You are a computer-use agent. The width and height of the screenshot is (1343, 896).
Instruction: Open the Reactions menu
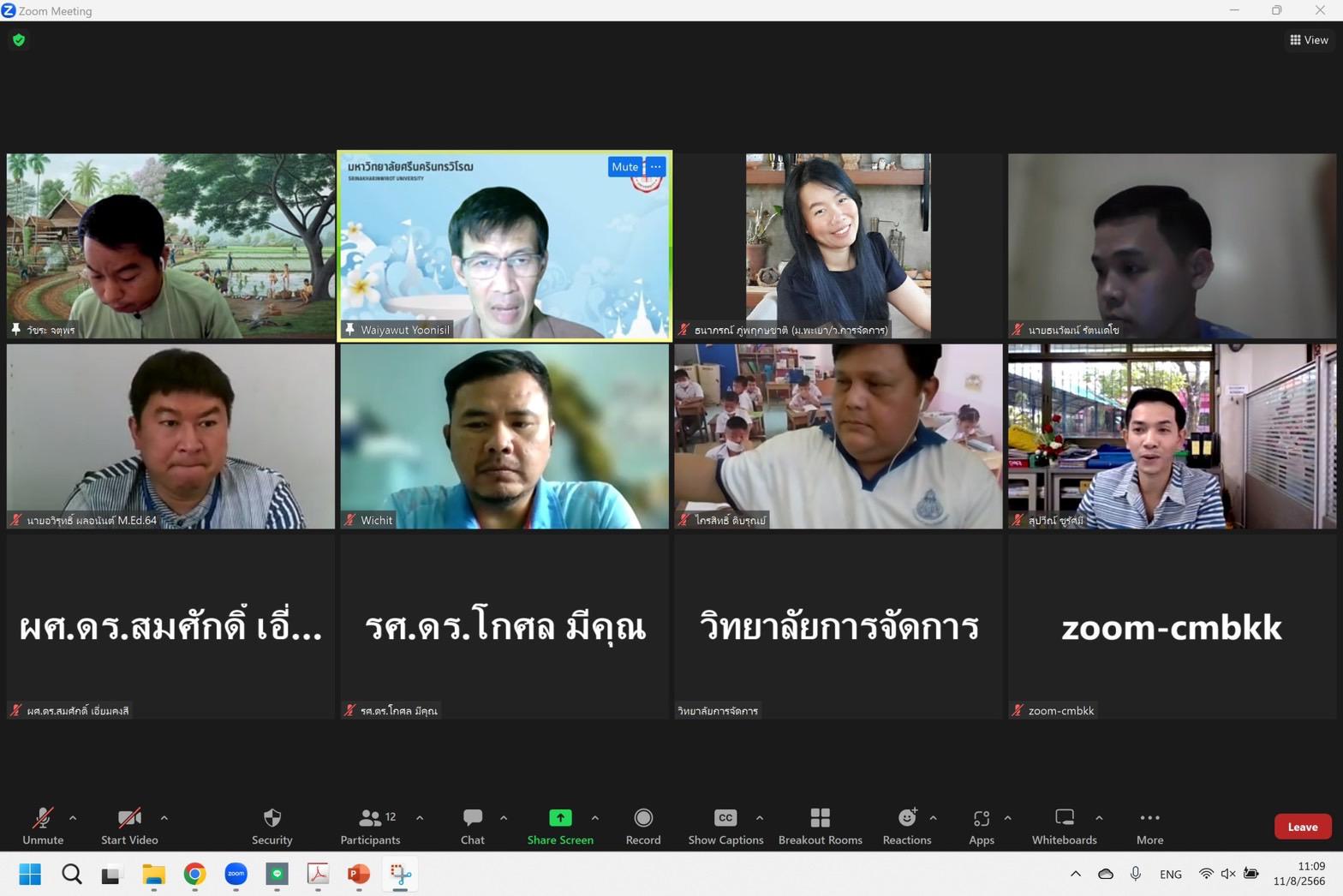click(x=906, y=826)
